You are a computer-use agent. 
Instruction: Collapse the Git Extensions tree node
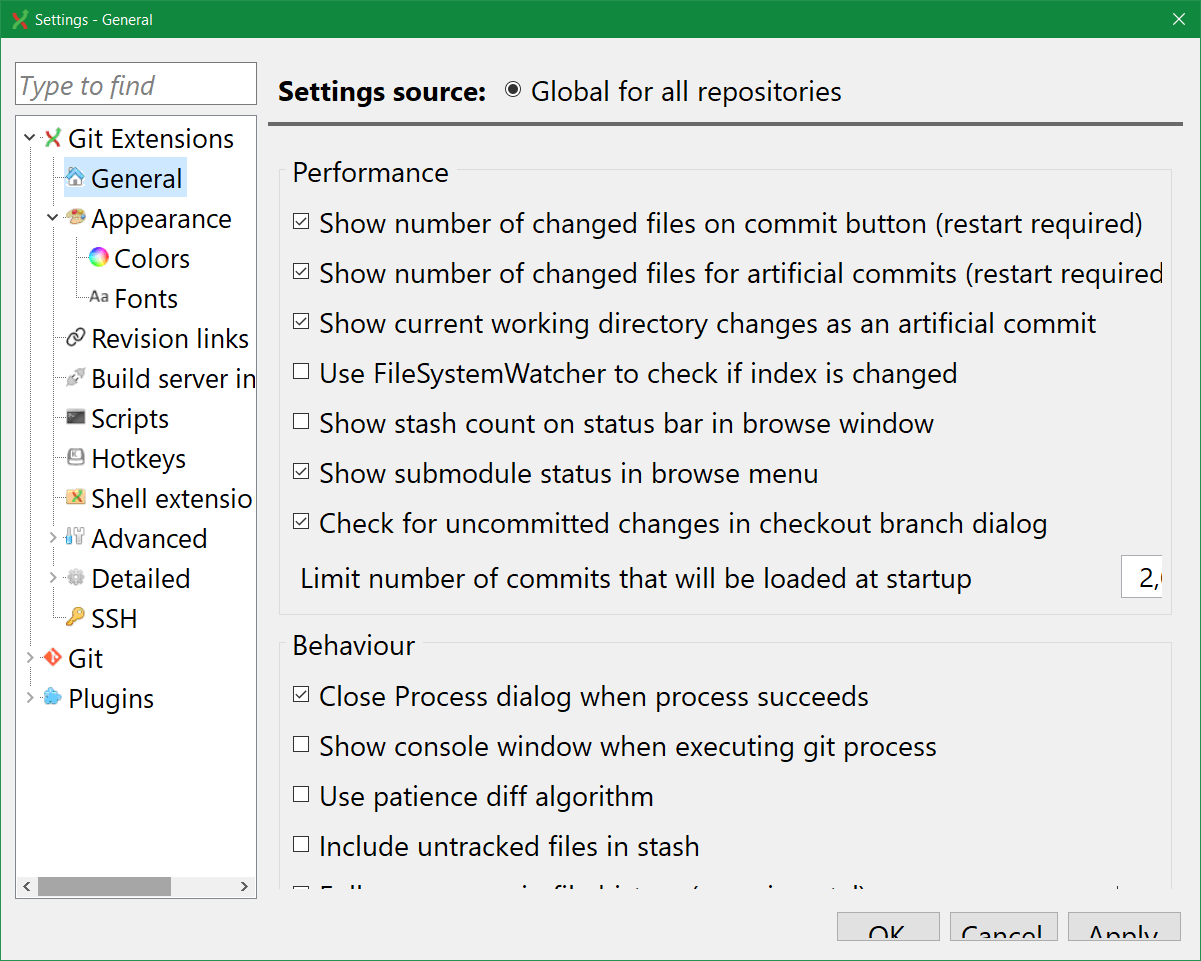[30, 138]
